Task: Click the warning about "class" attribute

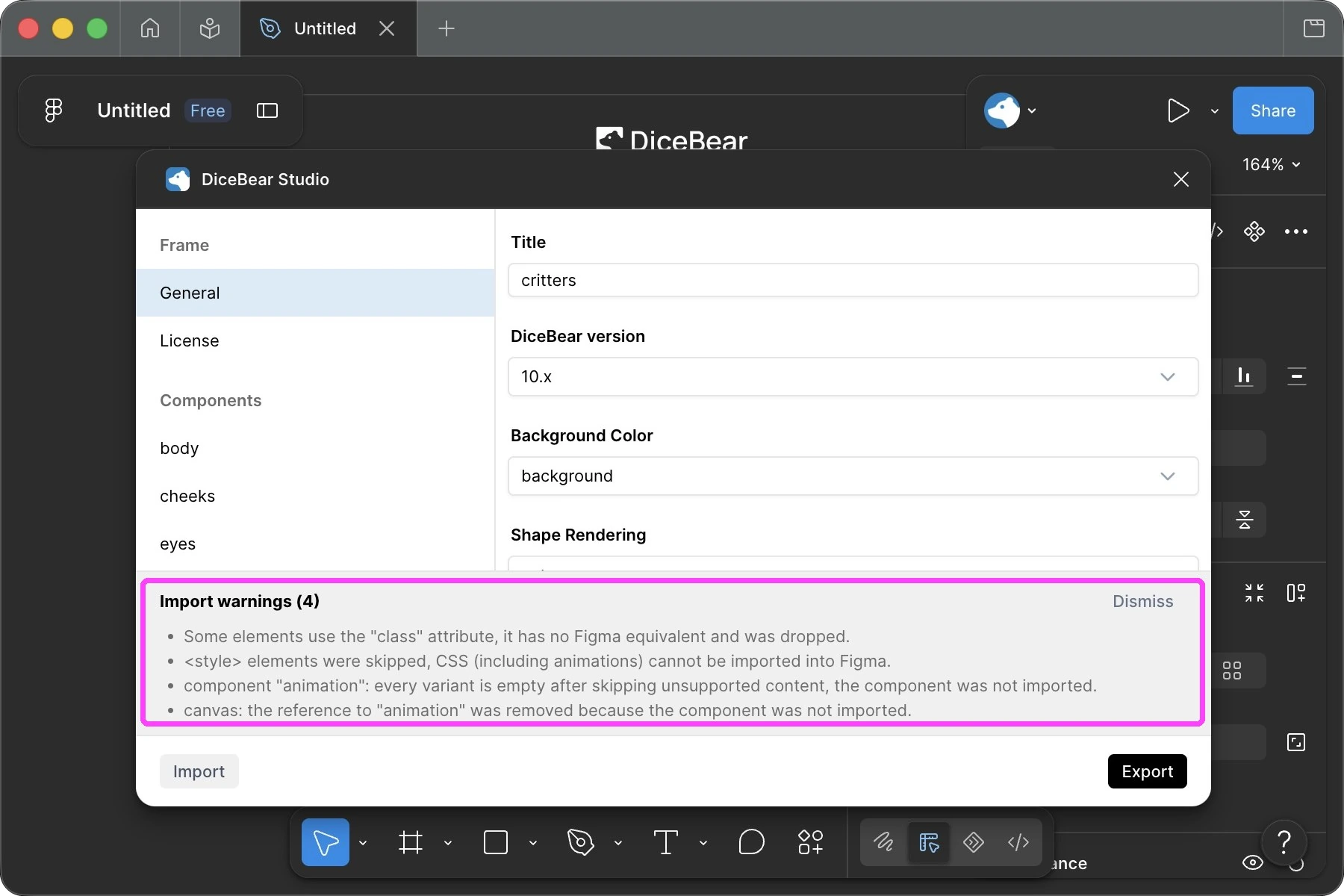Action: point(517,636)
